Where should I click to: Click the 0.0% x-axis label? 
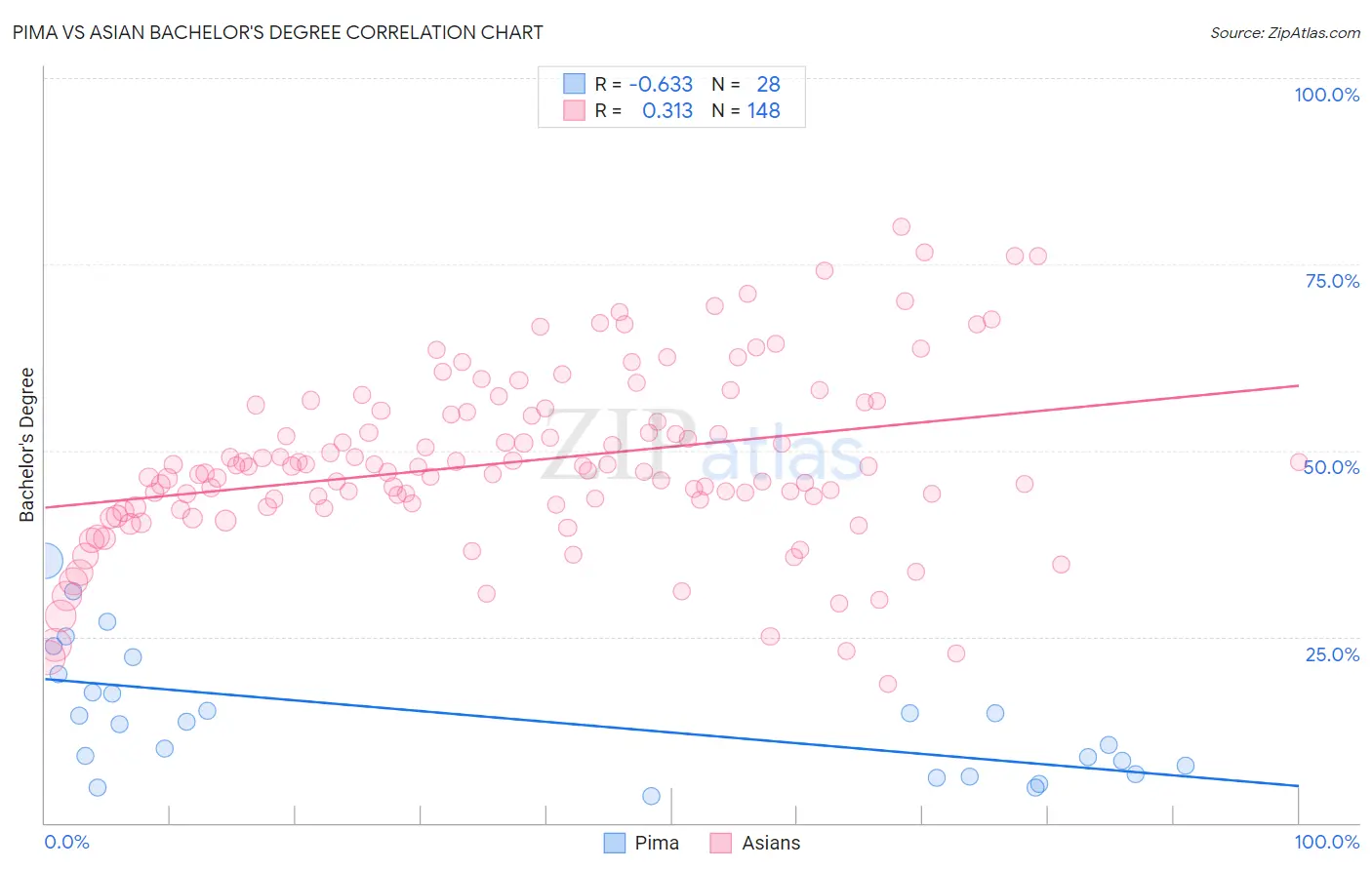point(67,842)
